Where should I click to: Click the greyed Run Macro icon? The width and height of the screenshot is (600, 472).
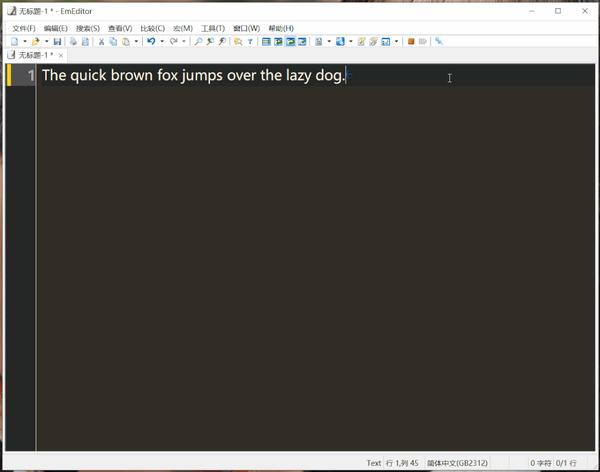tap(423, 41)
